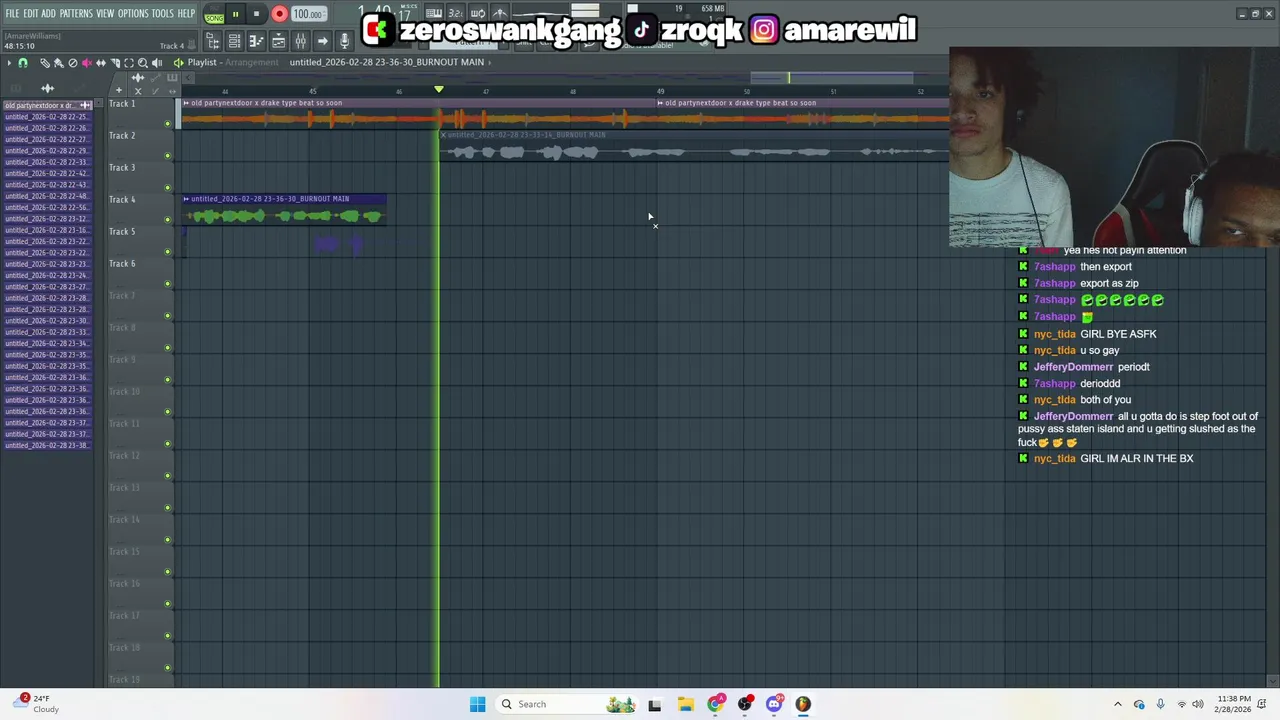Collapse the picker panel with the left chevron
1280x720 pixels.
pyautogui.click(x=188, y=77)
